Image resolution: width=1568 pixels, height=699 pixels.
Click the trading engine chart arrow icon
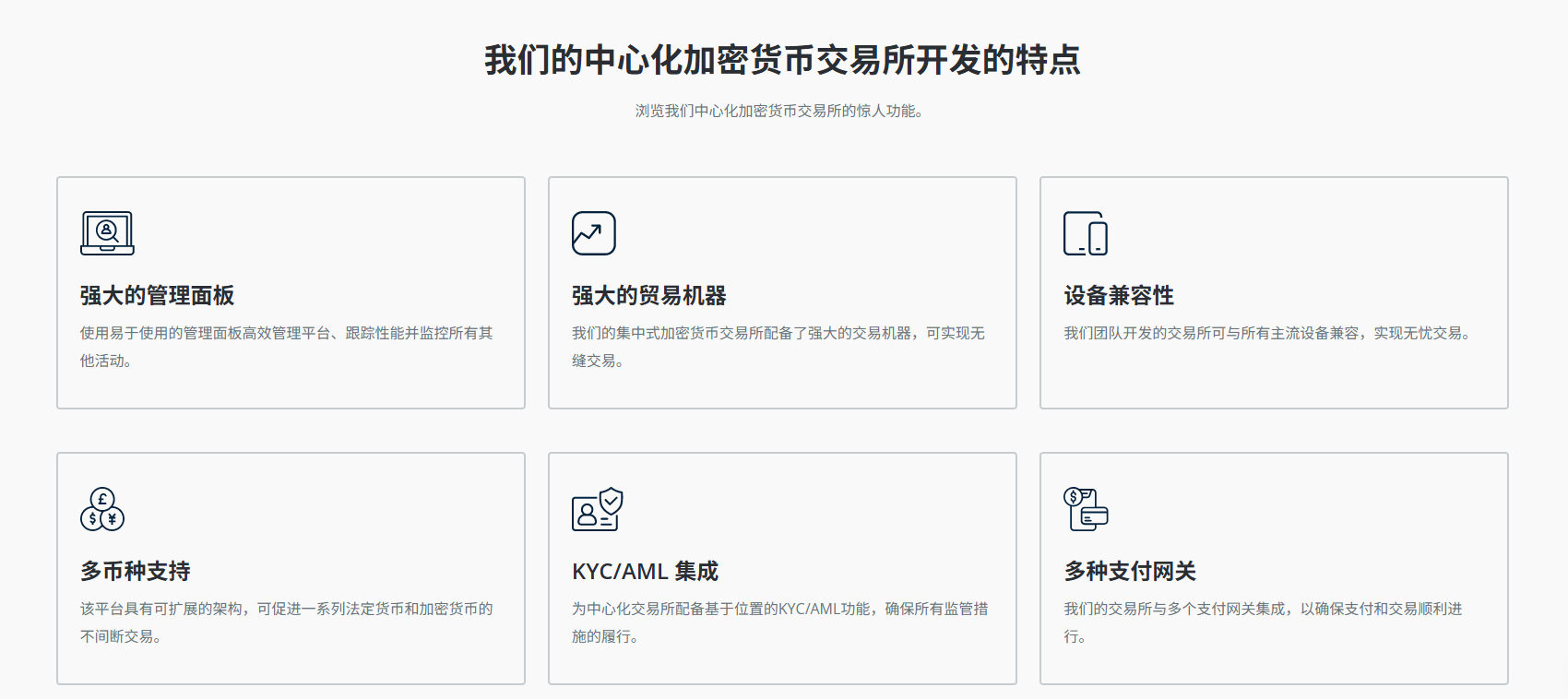pyautogui.click(x=593, y=233)
